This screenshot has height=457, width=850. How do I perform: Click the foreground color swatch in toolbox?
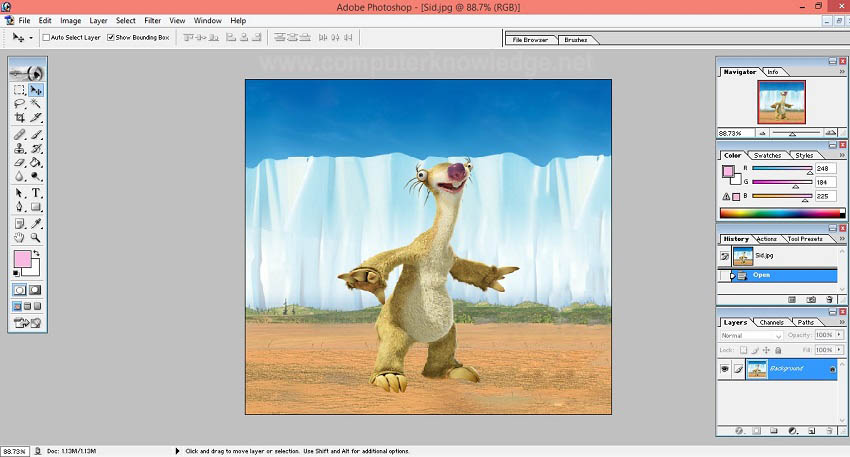[x=23, y=259]
